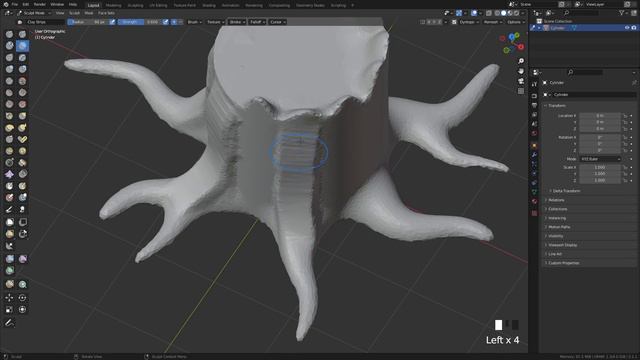The height and width of the screenshot is (360, 640).
Task: Select the highlighted Clay Strips brush
Action: pos(22,46)
